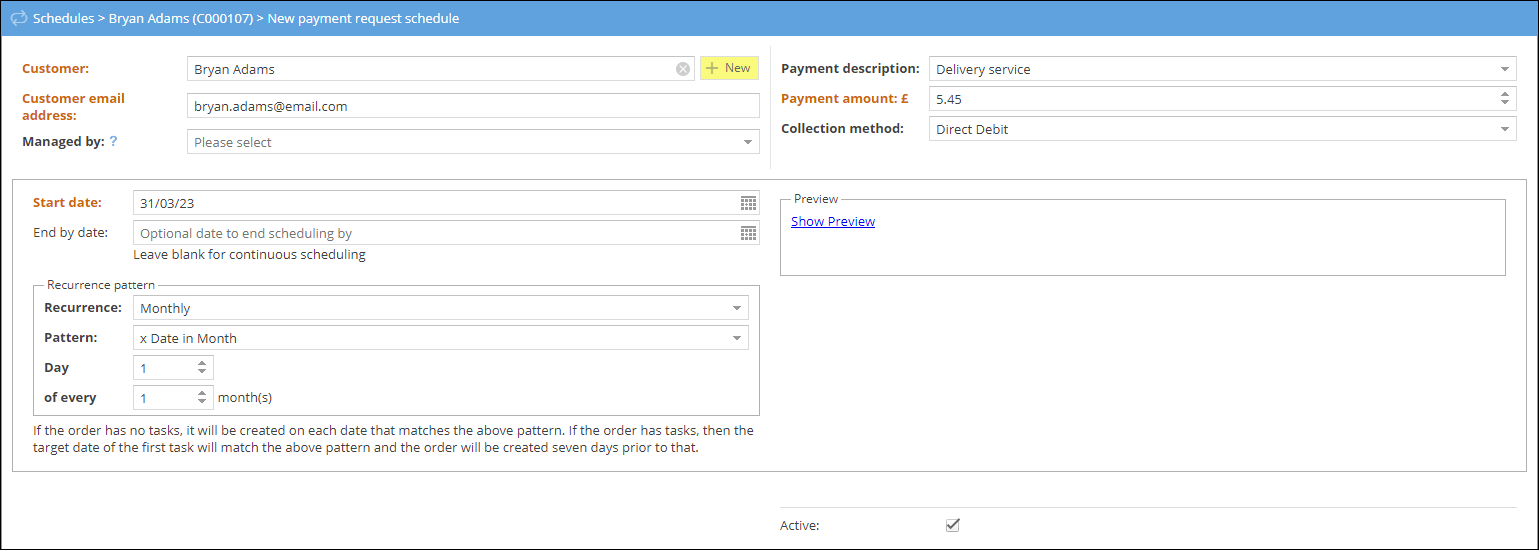
Task: Open the End by date calendar picker
Action: 748,234
